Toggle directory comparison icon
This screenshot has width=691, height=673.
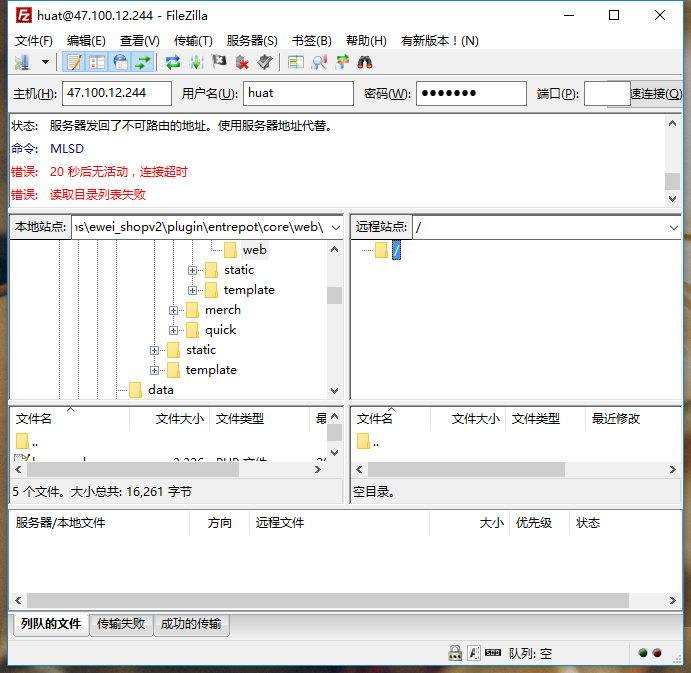[x=319, y=62]
